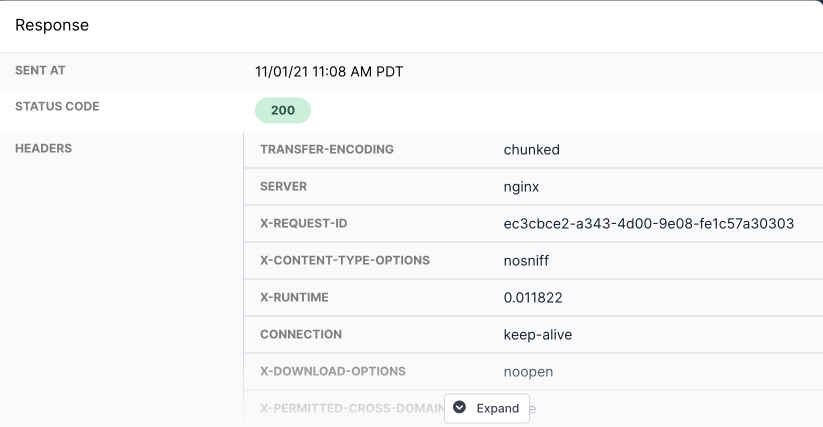Select the nosniff header value
This screenshot has height=427, width=823.
coord(527,260)
